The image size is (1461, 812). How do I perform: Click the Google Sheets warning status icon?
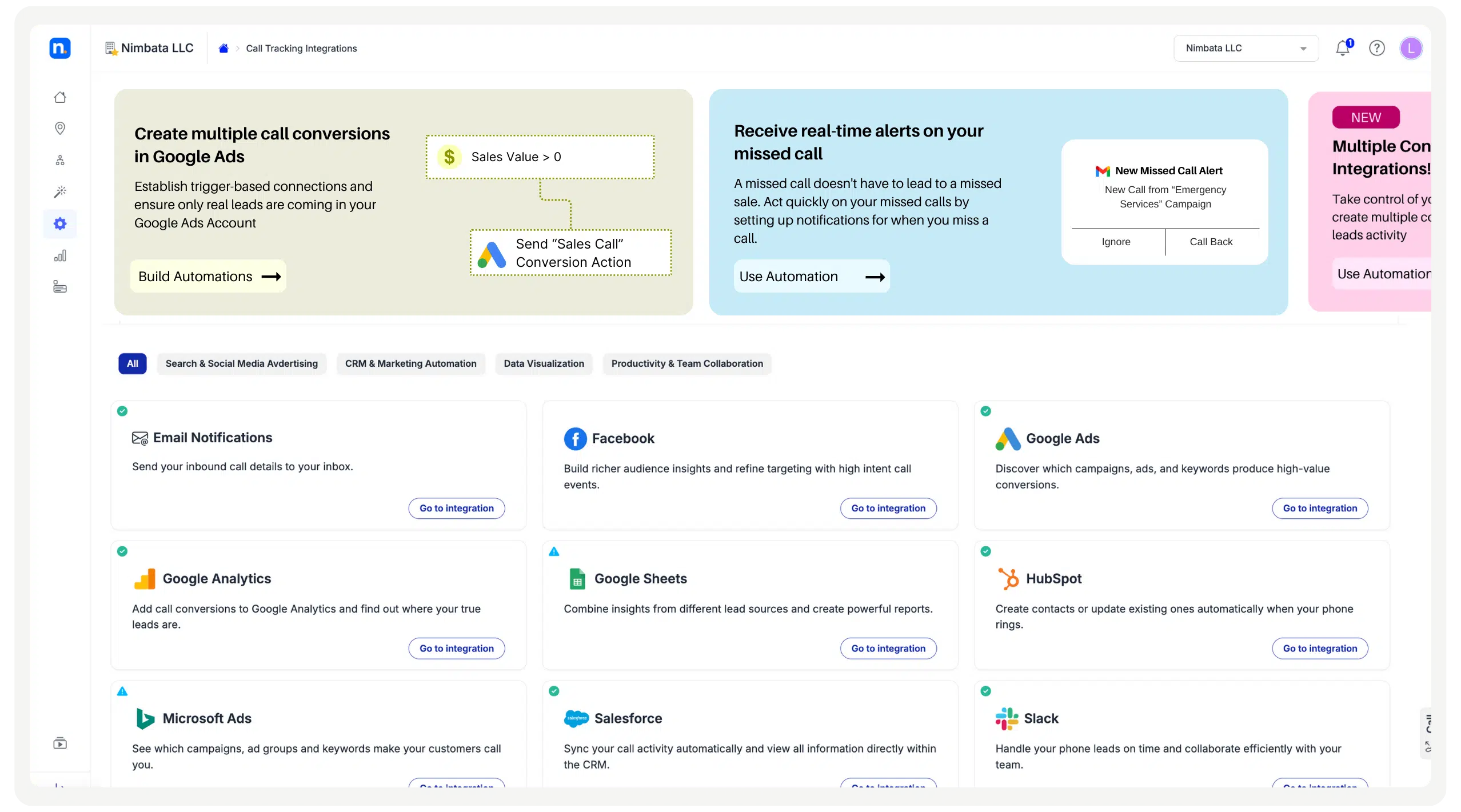[x=554, y=551]
